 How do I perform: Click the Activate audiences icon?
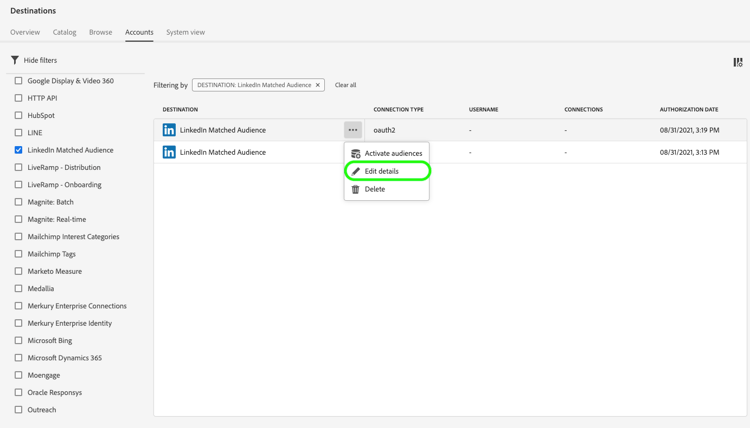coord(355,154)
